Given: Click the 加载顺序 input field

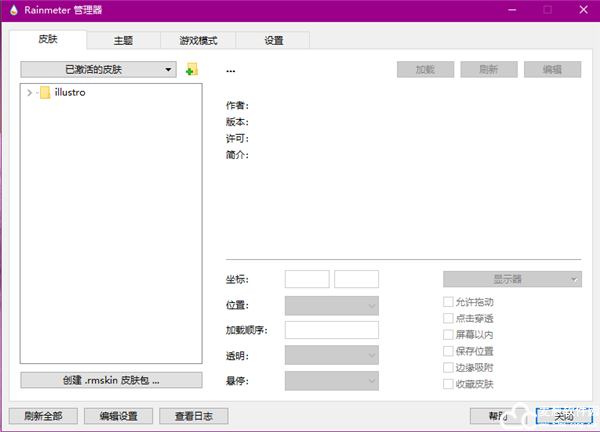Looking at the screenshot, I should point(332,330).
